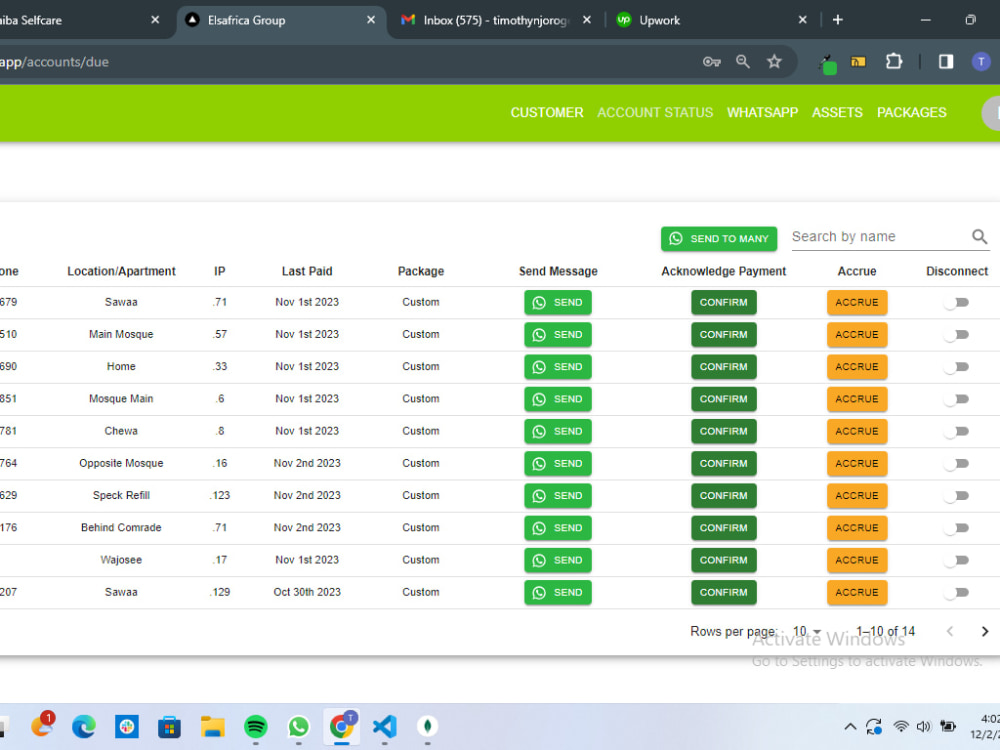
Task: Open Microsoft Edge from the taskbar
Action: (x=84, y=726)
